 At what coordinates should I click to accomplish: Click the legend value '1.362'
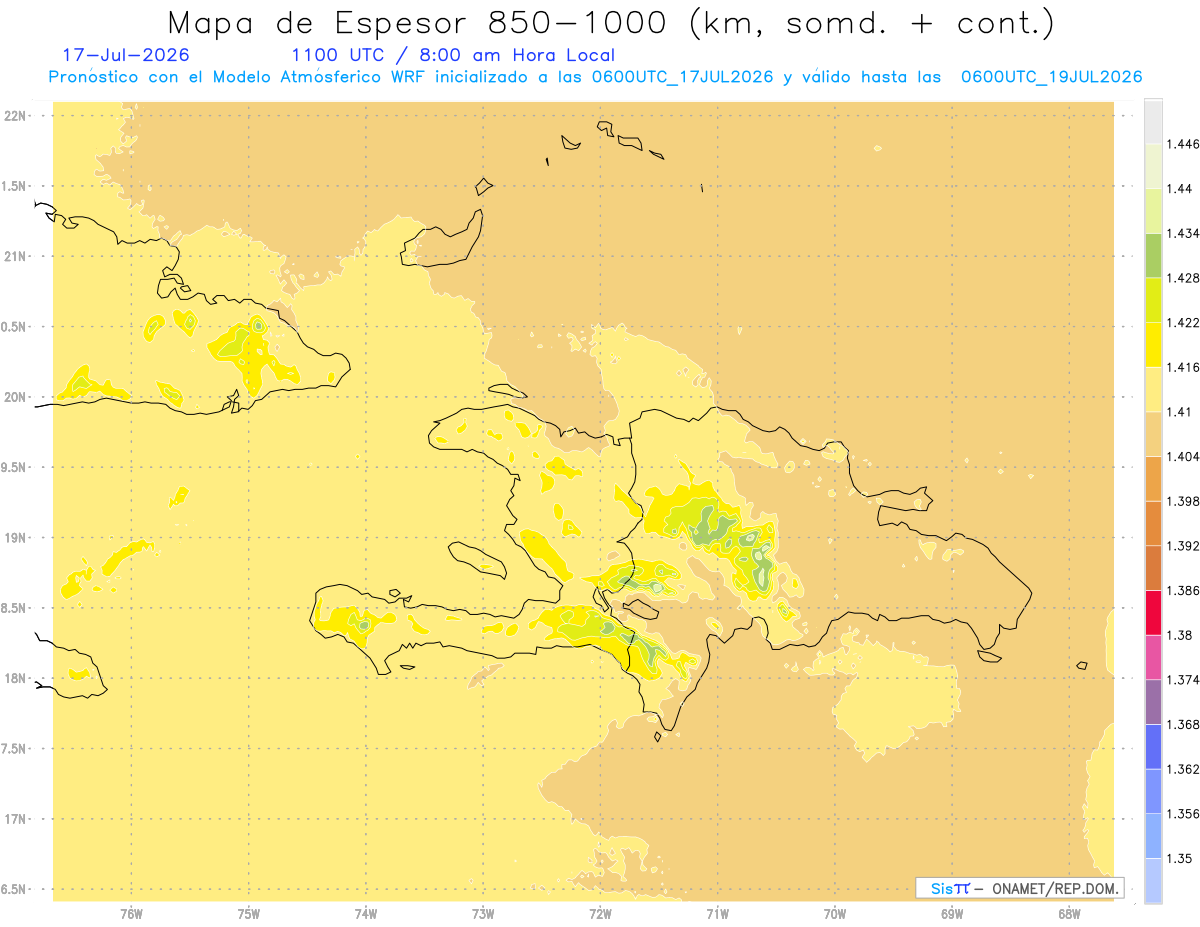[x=1183, y=769]
